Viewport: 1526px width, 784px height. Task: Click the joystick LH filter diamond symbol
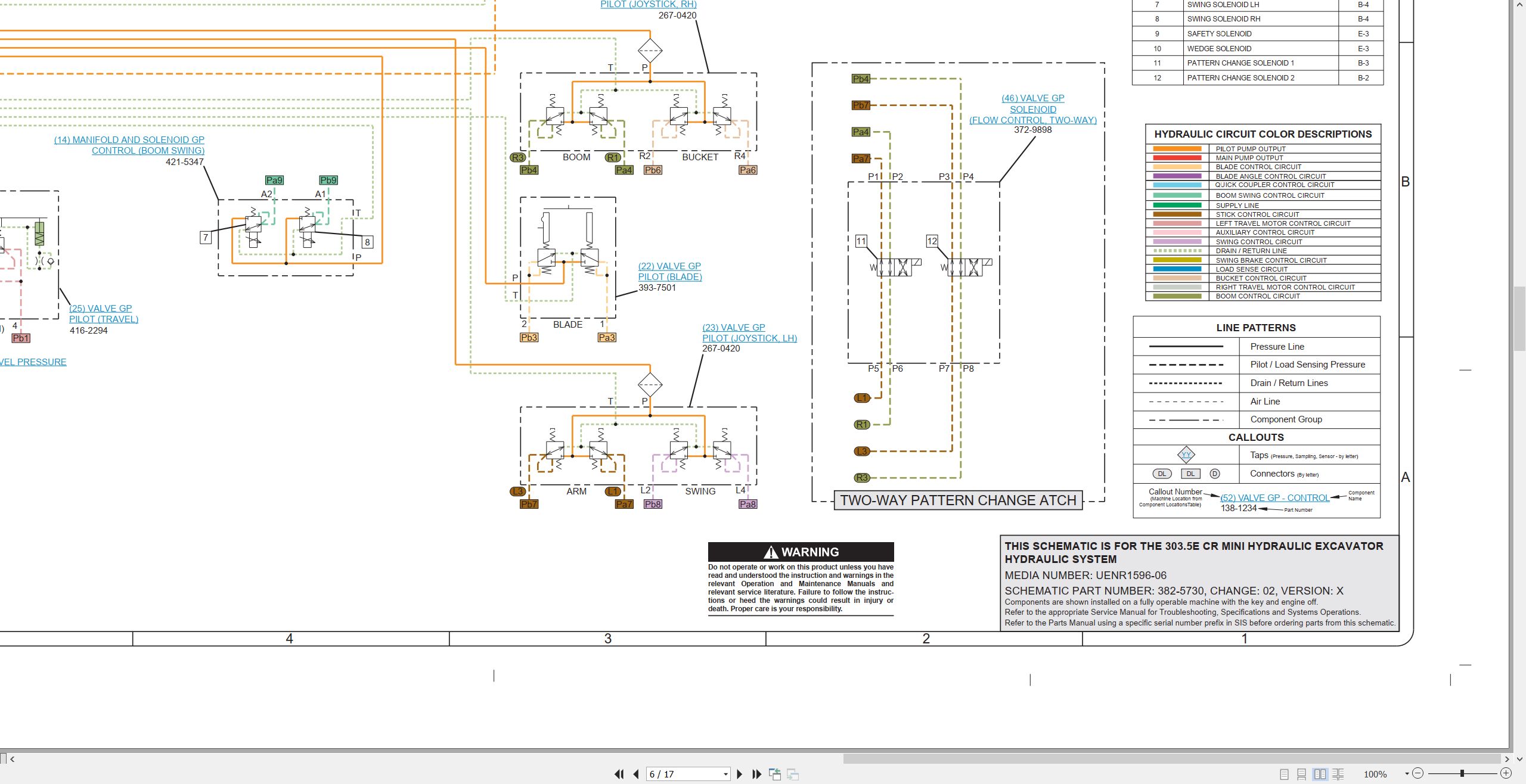(x=650, y=384)
